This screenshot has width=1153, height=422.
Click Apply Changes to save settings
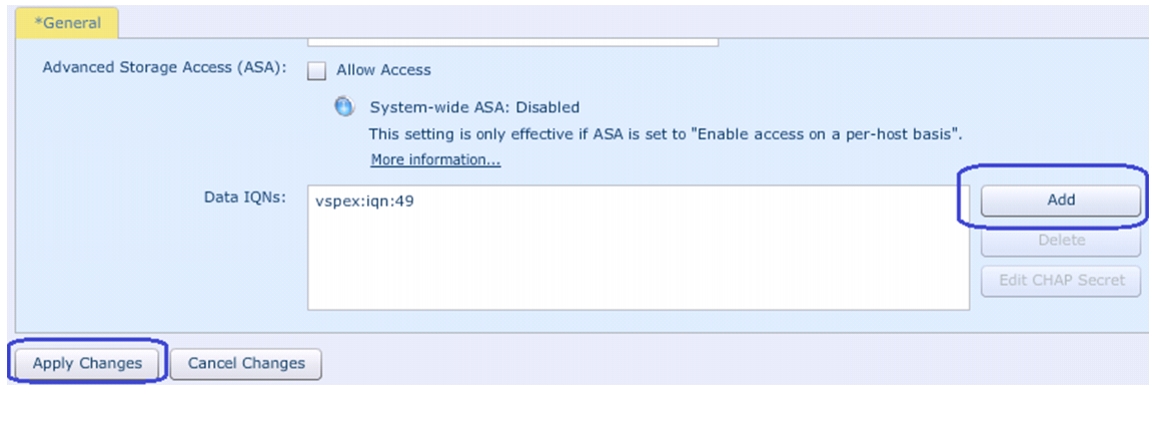(x=87, y=363)
